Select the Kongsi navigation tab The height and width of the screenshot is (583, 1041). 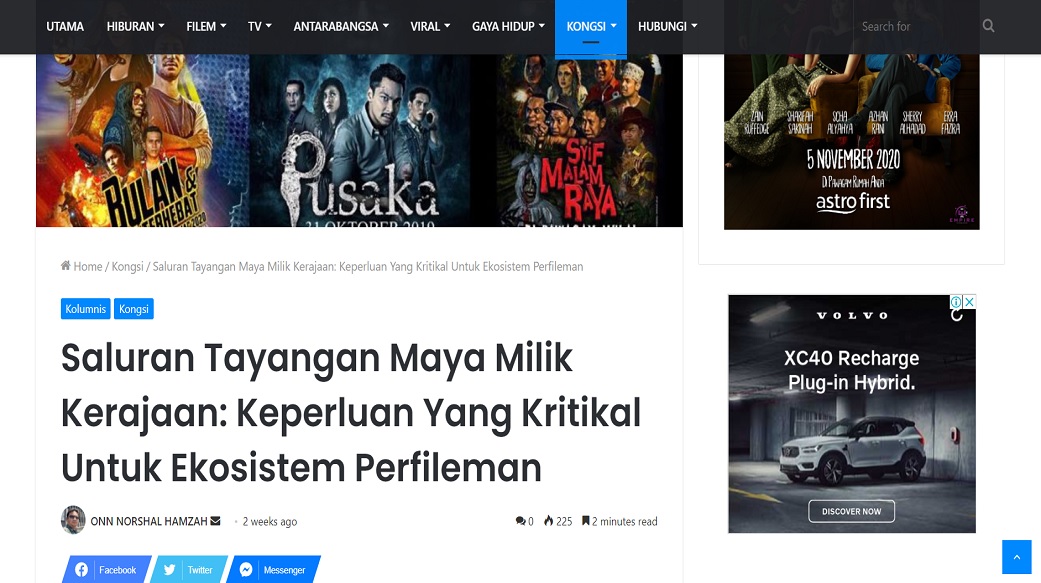(x=590, y=26)
